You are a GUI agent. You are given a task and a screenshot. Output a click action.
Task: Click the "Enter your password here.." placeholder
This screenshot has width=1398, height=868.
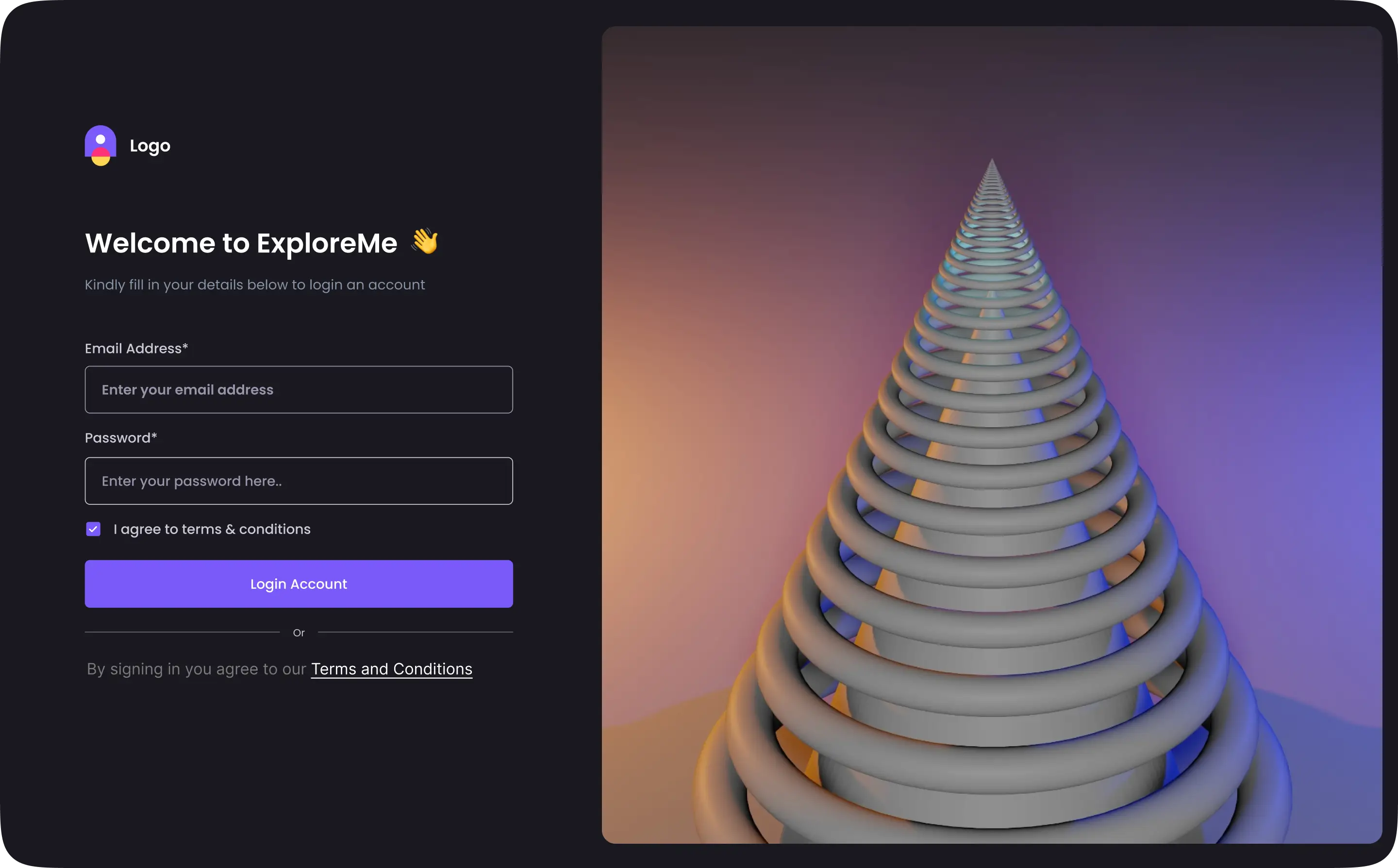[192, 481]
